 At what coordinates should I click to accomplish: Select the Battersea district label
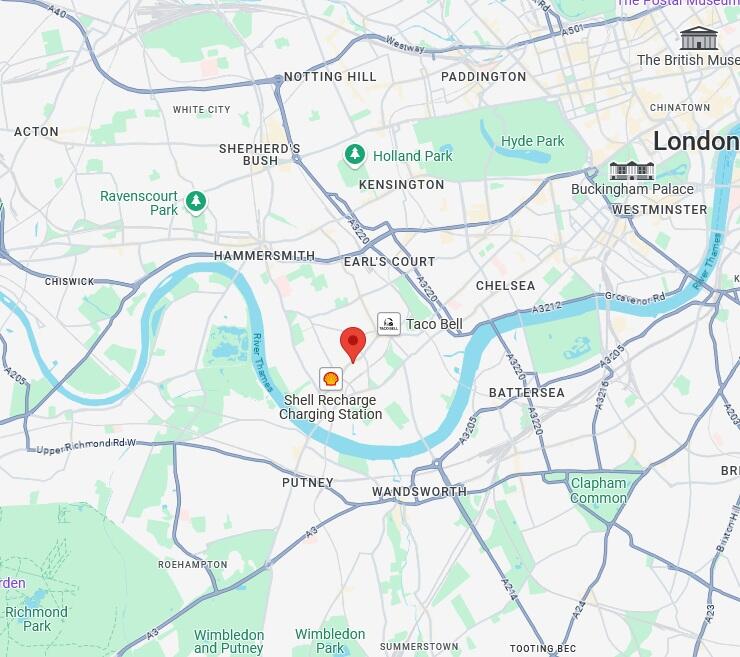tap(527, 393)
